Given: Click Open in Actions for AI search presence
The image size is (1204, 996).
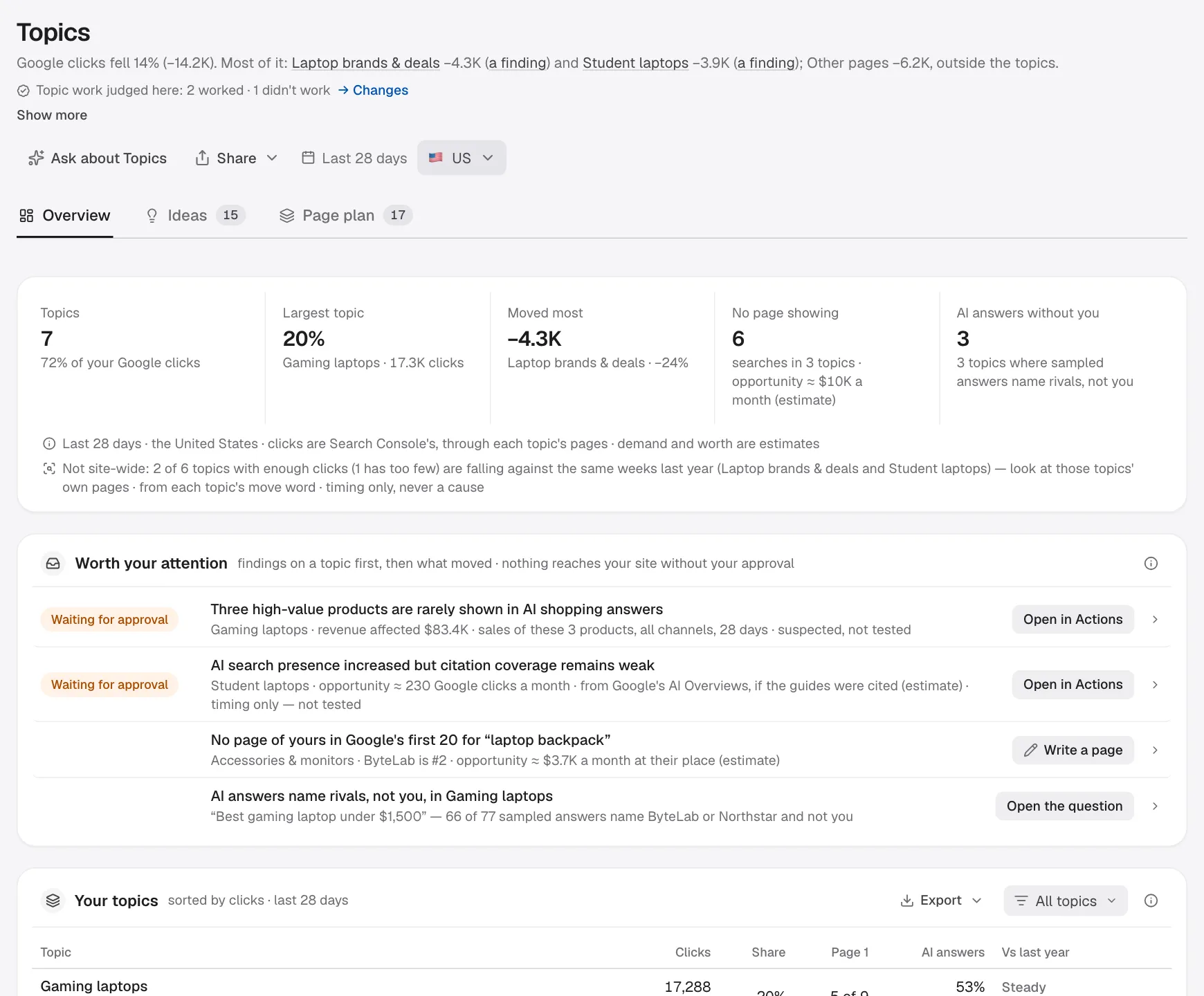Looking at the screenshot, I should (1073, 685).
